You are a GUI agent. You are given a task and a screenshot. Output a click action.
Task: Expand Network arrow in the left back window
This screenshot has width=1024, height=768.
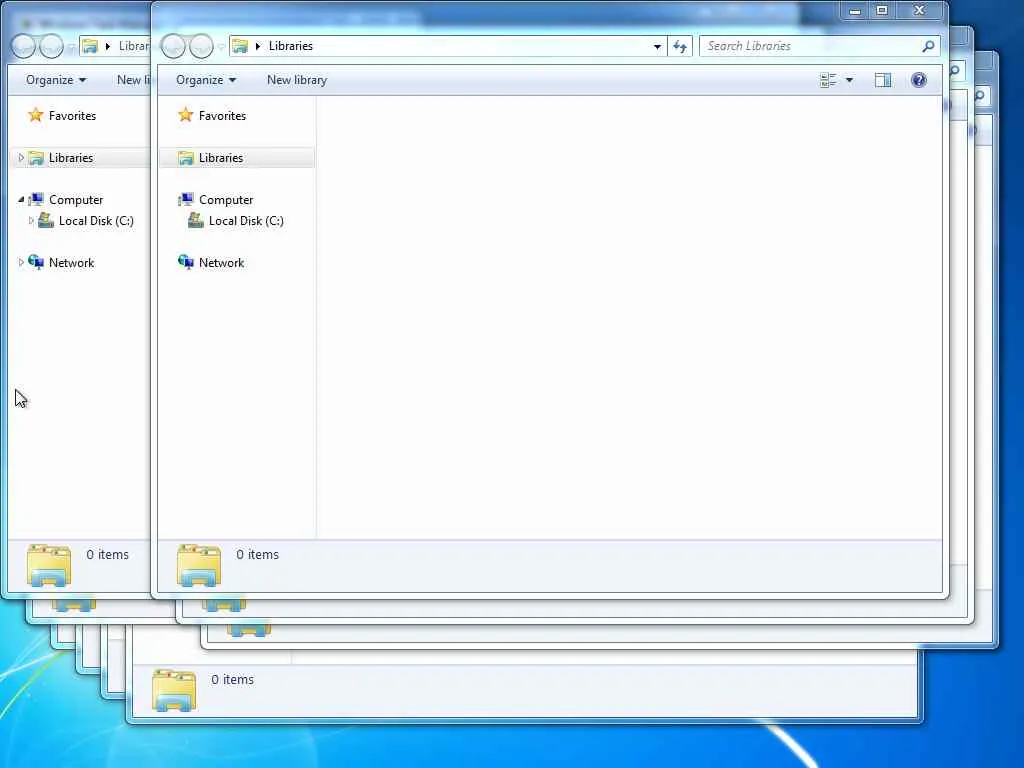(21, 263)
